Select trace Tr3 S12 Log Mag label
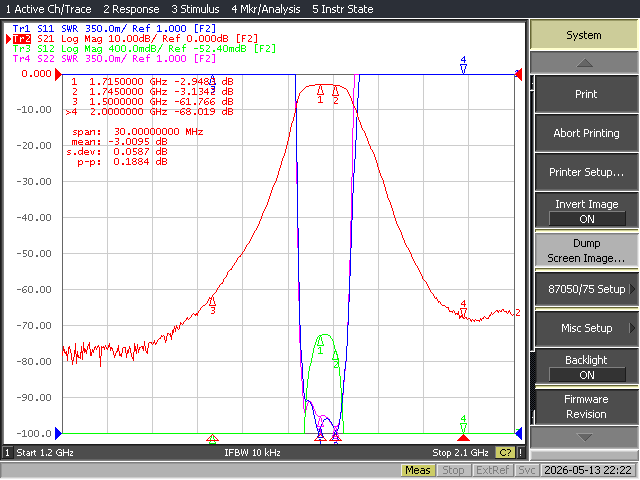The width and height of the screenshot is (640, 480). (144, 49)
